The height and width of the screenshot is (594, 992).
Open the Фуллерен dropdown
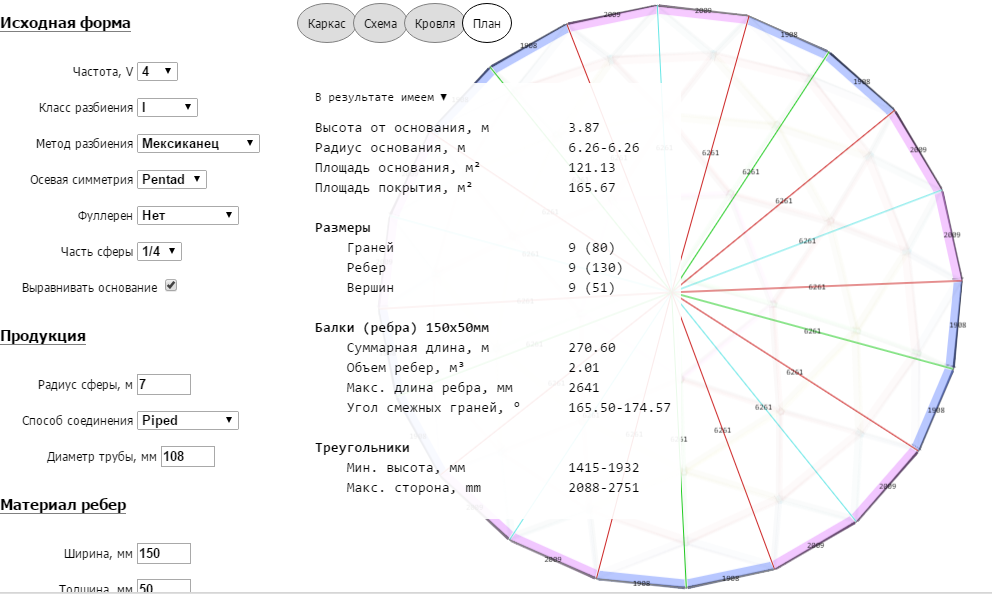[x=187, y=216]
